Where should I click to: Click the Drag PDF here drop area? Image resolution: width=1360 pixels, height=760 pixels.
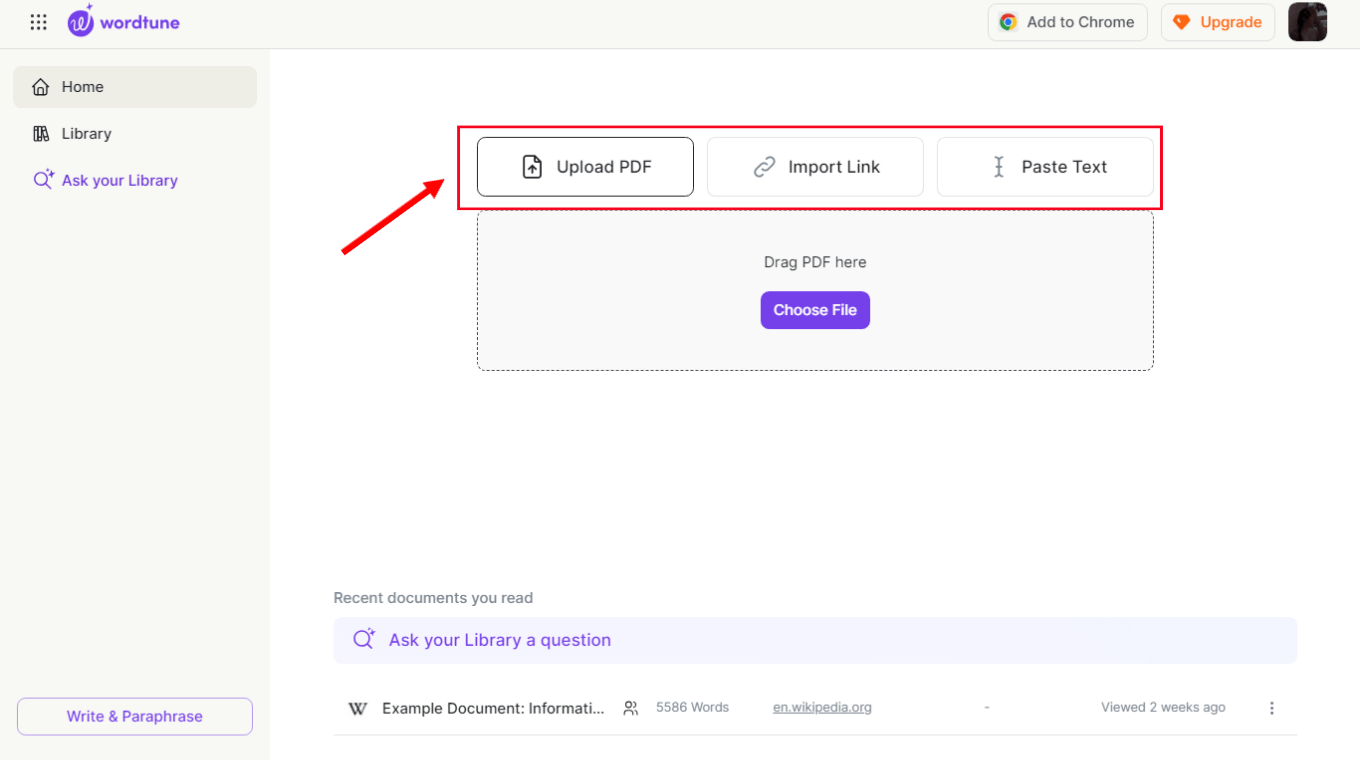tap(815, 290)
